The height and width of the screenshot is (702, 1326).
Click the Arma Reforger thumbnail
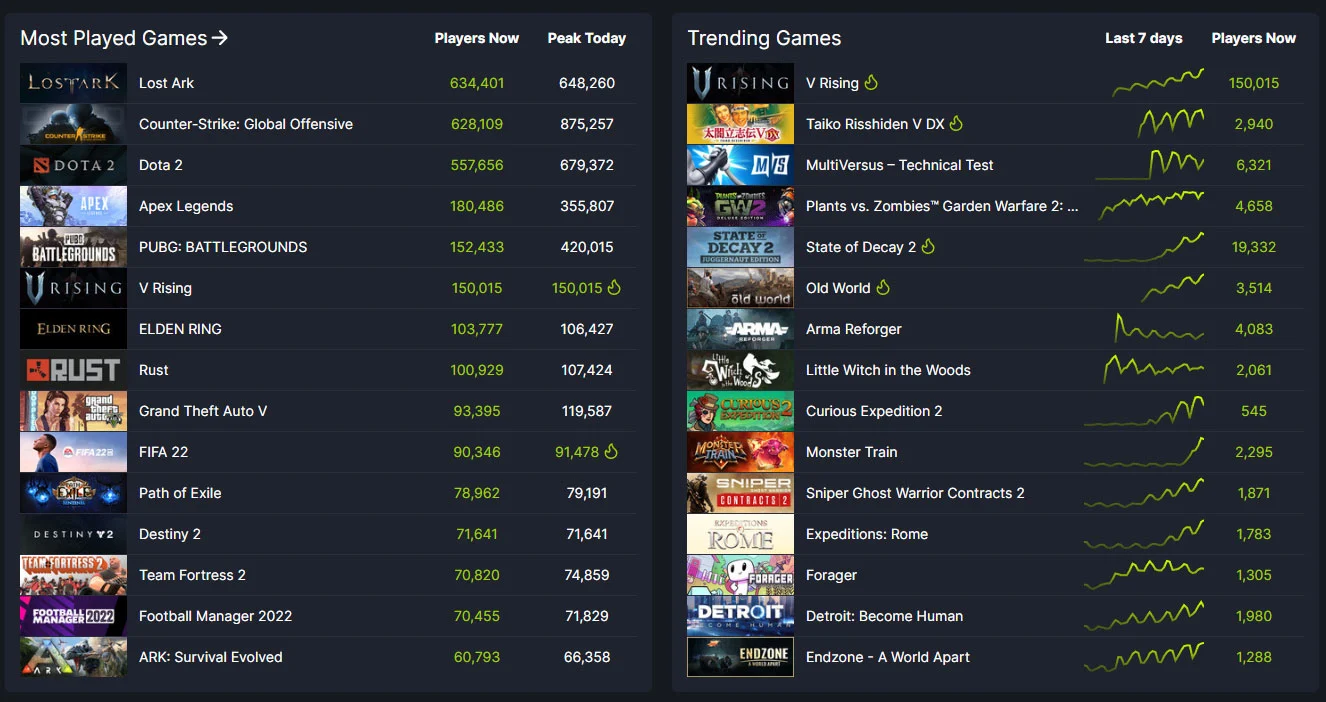[x=741, y=329]
